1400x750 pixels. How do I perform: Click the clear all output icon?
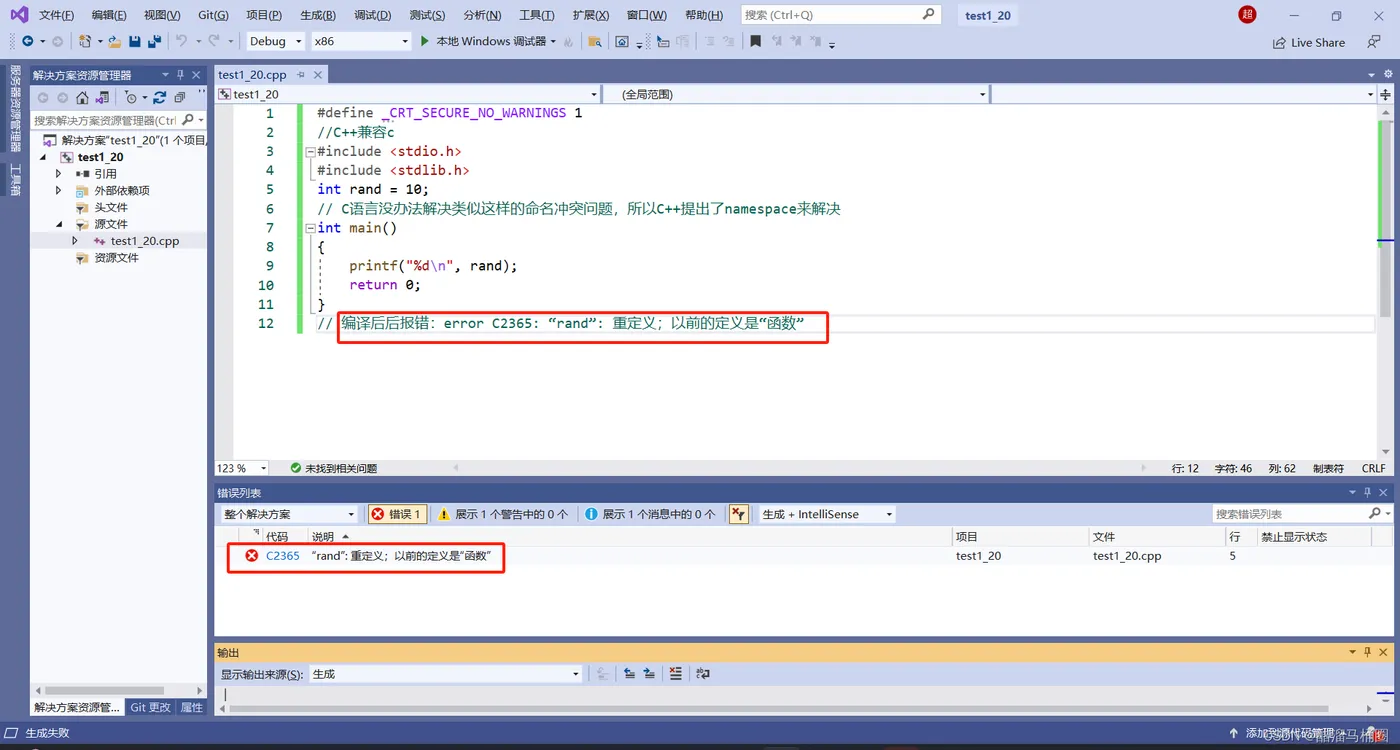675,674
